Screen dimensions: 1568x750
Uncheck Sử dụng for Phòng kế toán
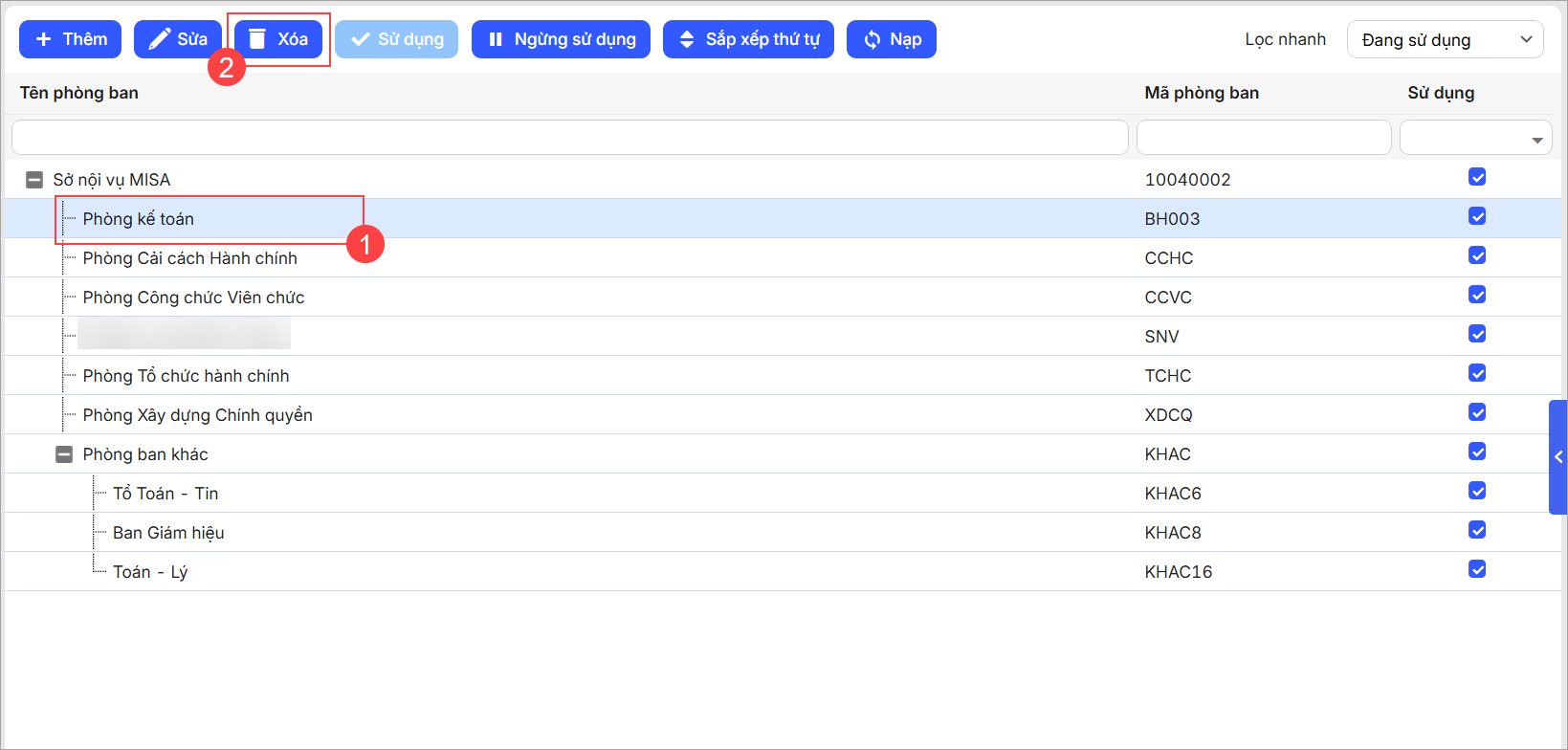pos(1477,216)
